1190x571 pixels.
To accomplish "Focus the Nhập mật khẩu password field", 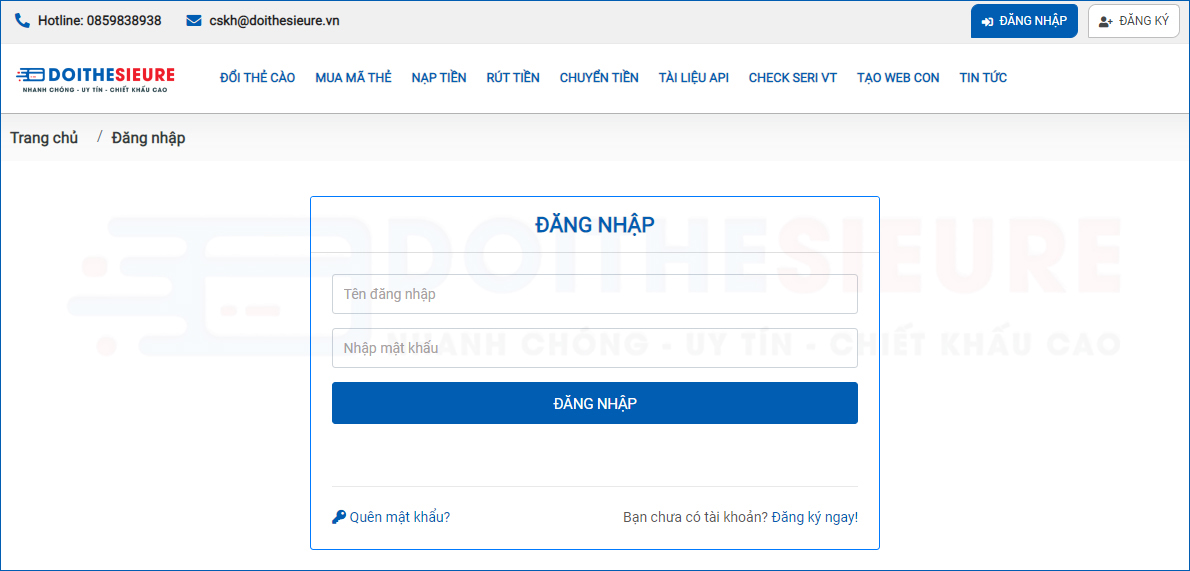I will click(594, 348).
